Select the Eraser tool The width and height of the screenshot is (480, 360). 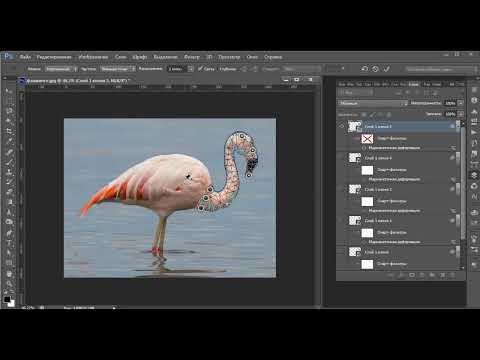point(9,192)
